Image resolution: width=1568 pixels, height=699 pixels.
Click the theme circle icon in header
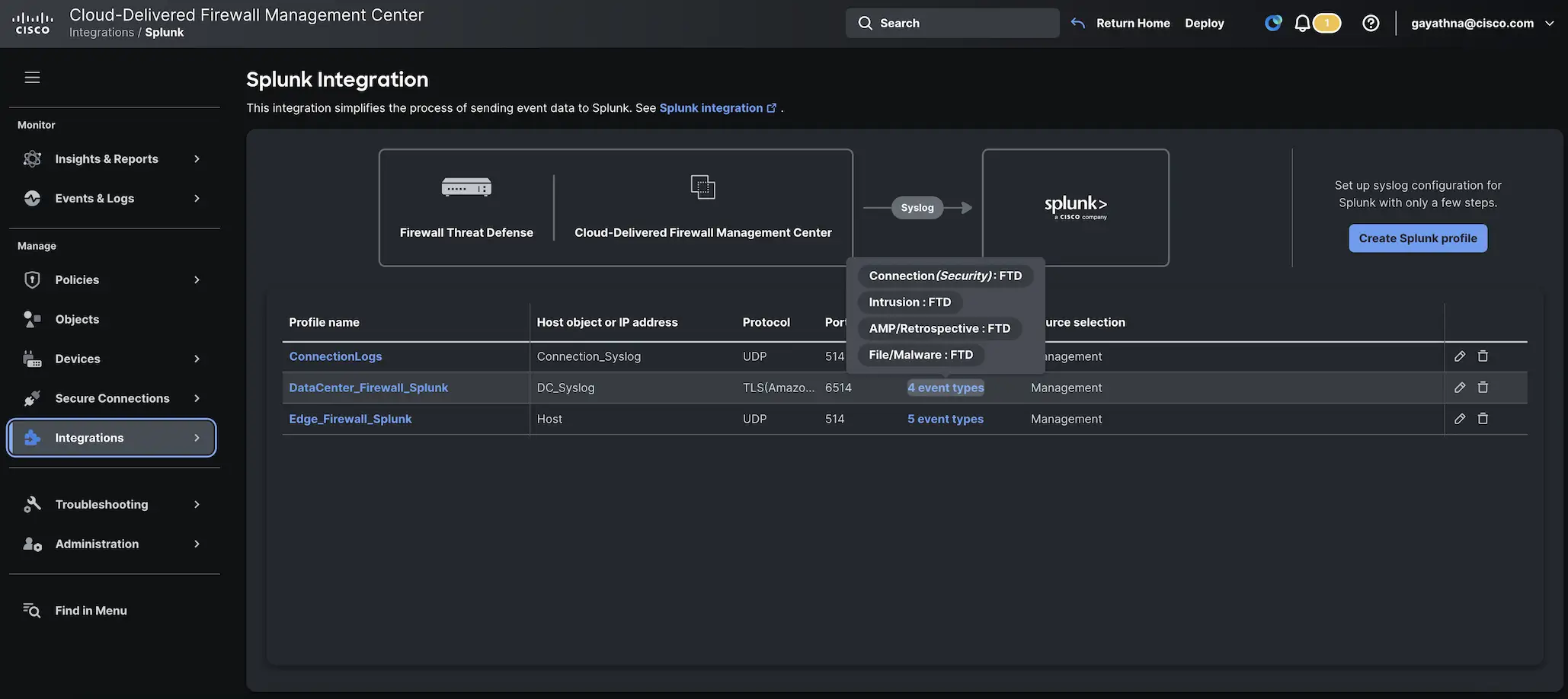pyautogui.click(x=1272, y=22)
